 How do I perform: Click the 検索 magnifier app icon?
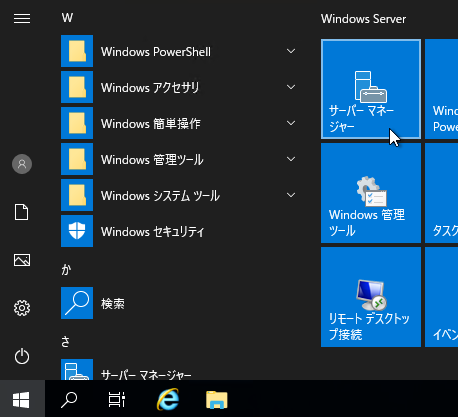77,303
